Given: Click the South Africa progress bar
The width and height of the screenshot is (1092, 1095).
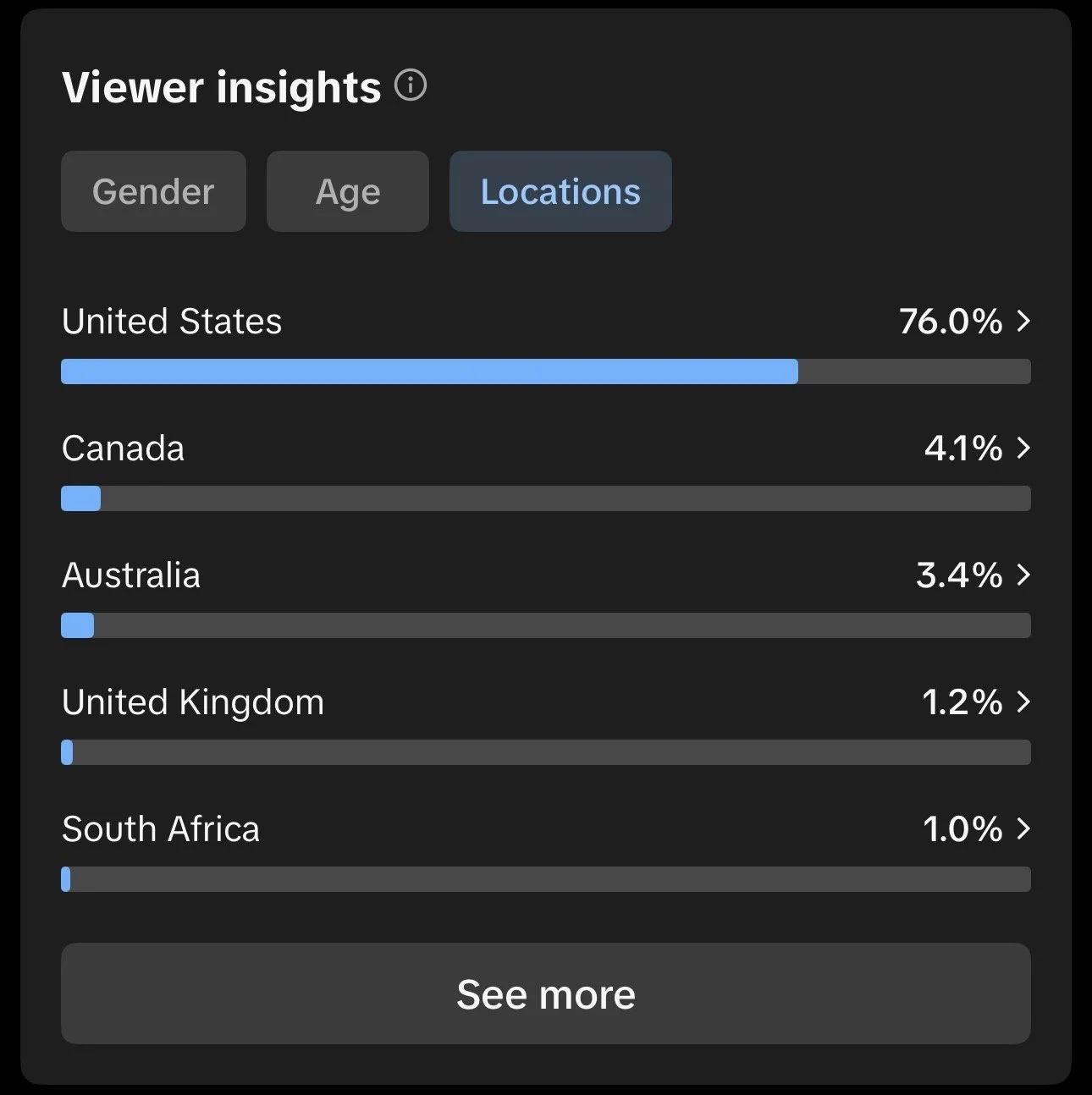Looking at the screenshot, I should click(x=546, y=879).
